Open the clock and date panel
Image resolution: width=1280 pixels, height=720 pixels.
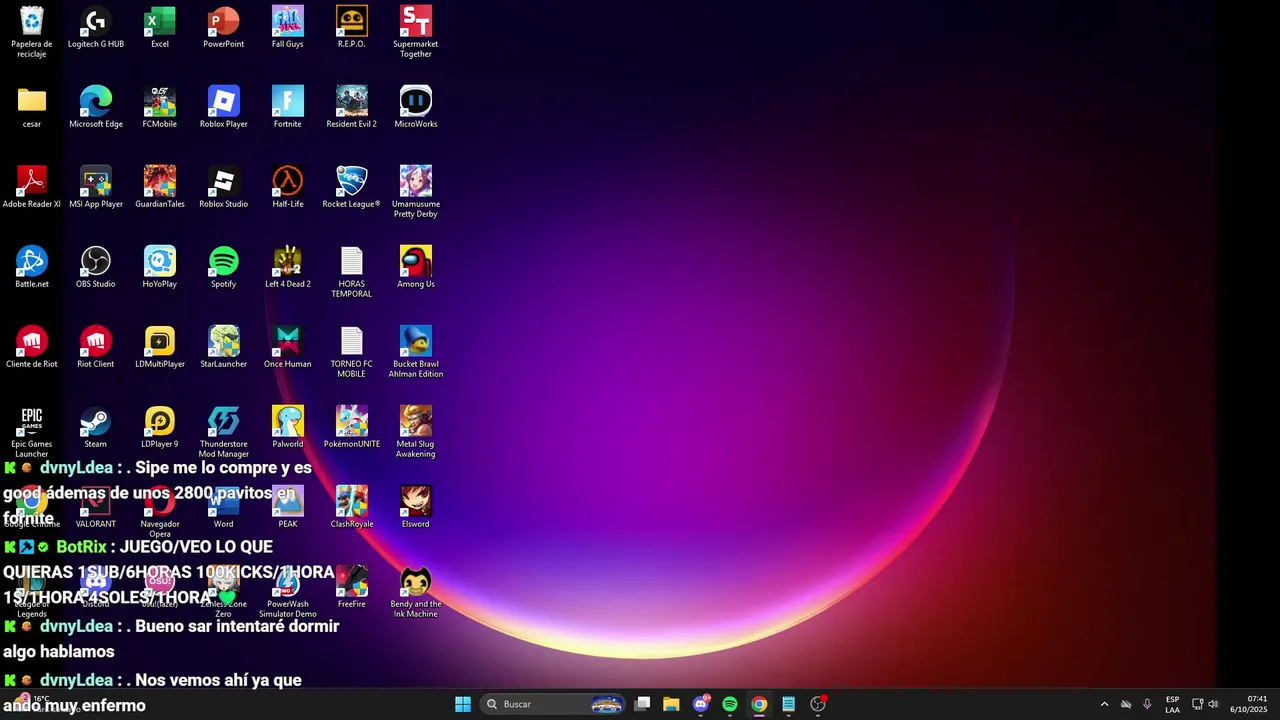point(1249,704)
